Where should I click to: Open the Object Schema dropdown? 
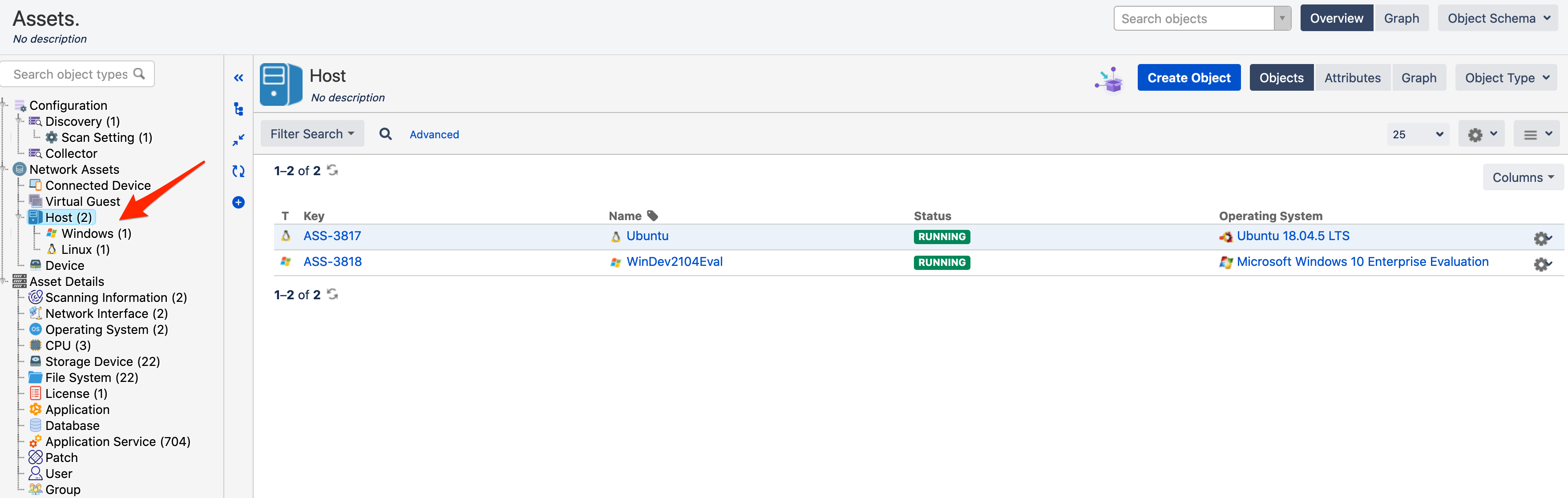point(1497,18)
